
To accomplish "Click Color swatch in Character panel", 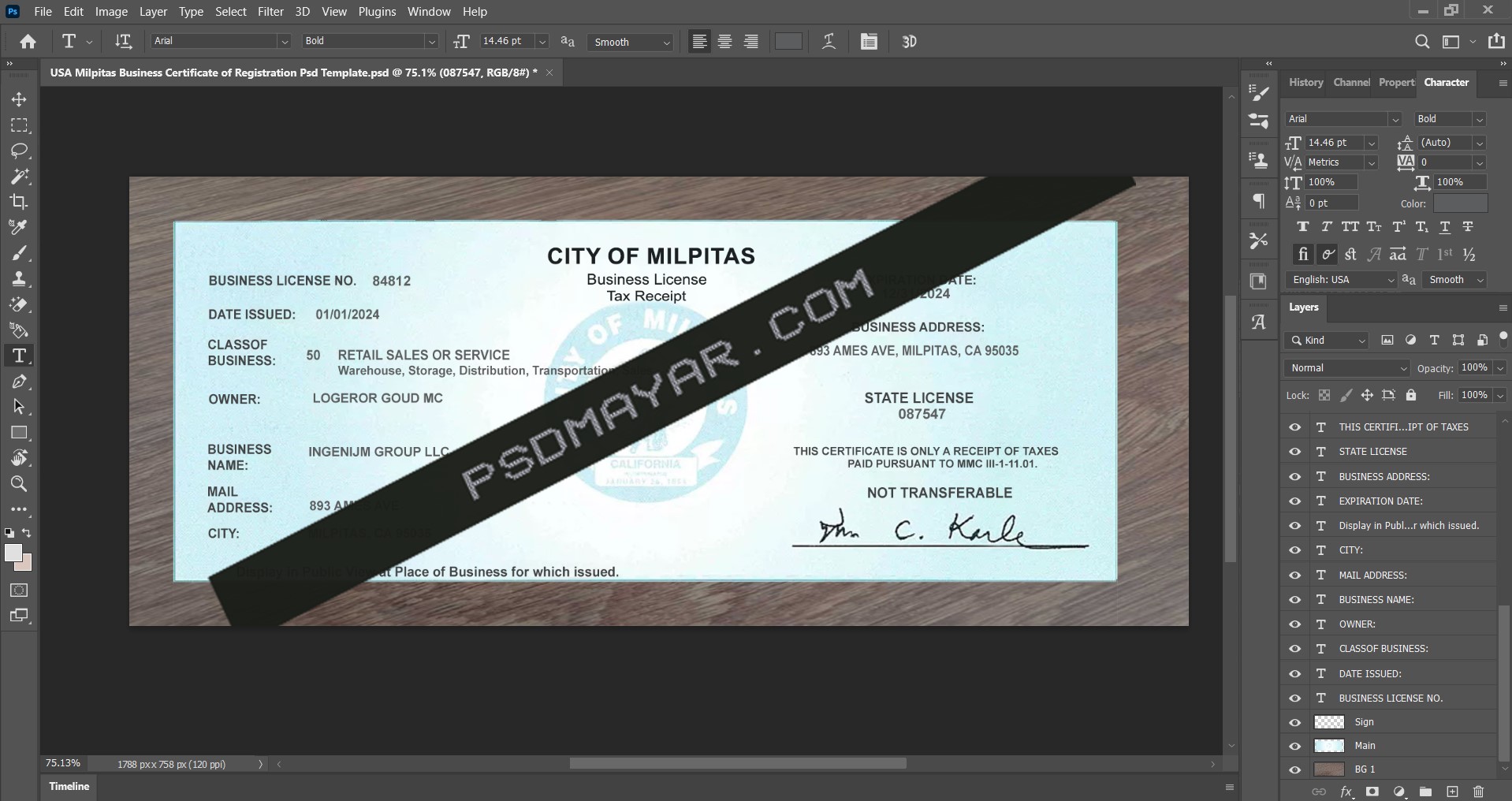I will click(1460, 203).
